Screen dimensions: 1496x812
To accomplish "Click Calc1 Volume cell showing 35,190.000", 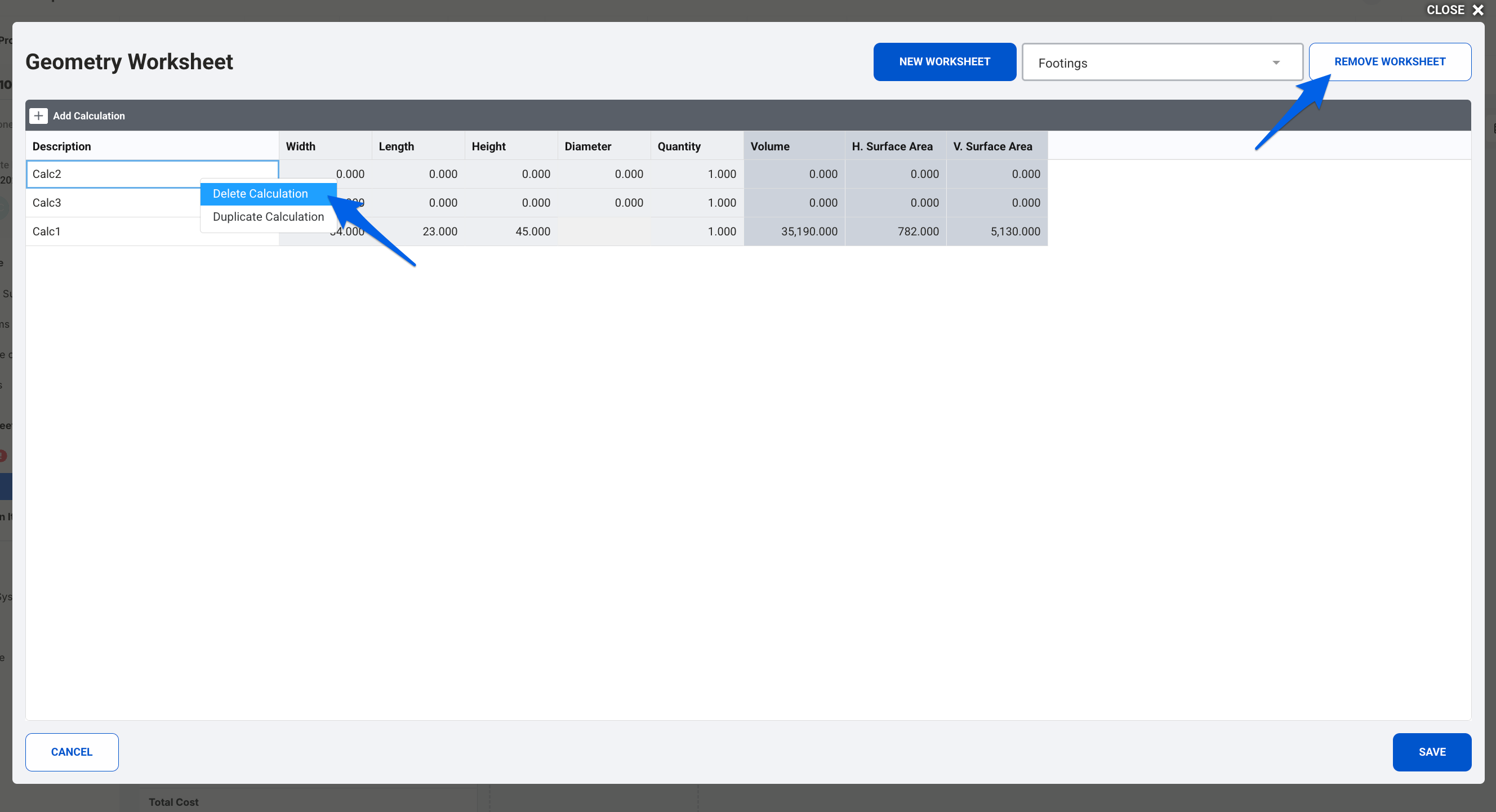I will tap(794, 231).
